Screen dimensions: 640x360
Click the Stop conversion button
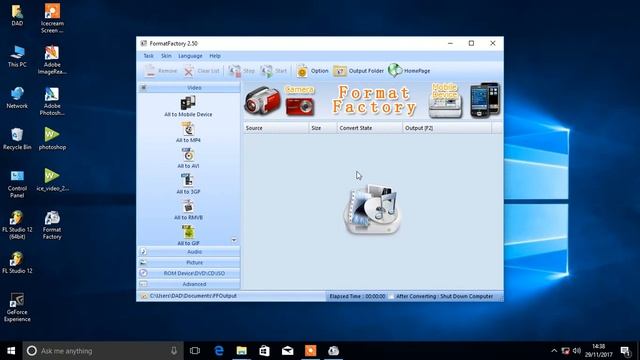[242, 71]
